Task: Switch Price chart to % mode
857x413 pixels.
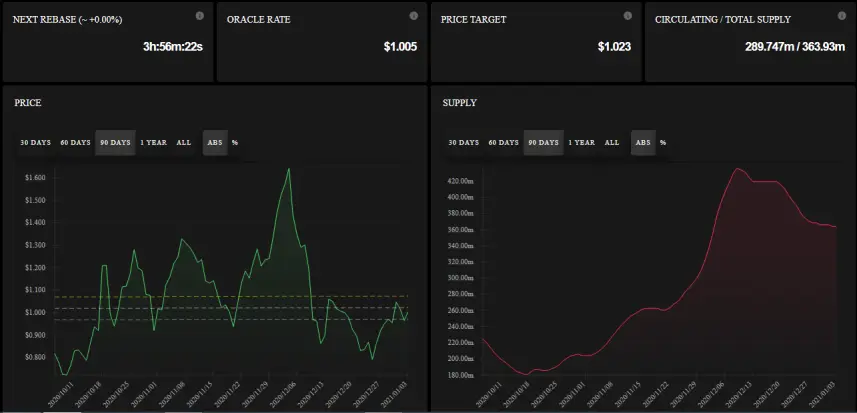Action: [x=235, y=143]
